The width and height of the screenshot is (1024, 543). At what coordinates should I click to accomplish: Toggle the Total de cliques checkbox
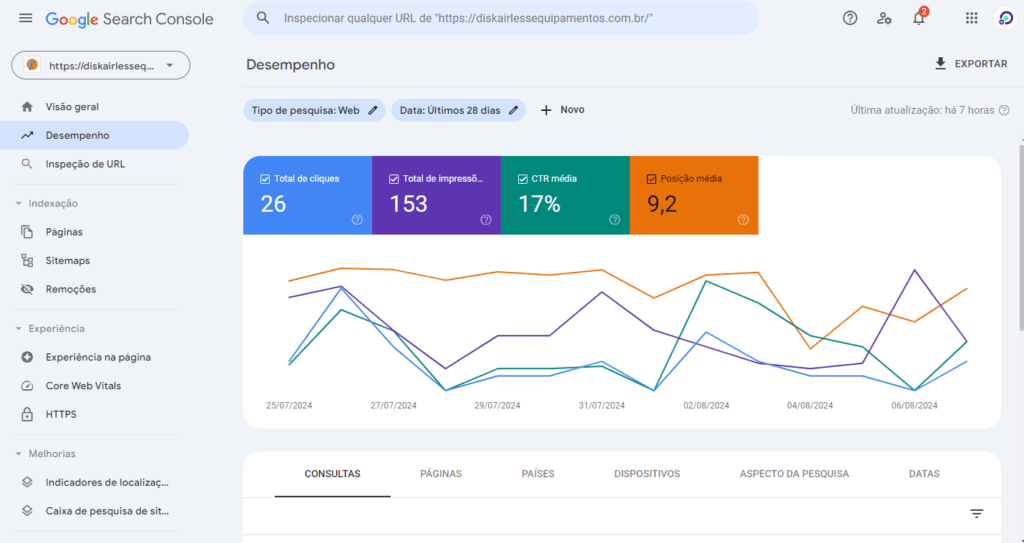click(x=265, y=179)
